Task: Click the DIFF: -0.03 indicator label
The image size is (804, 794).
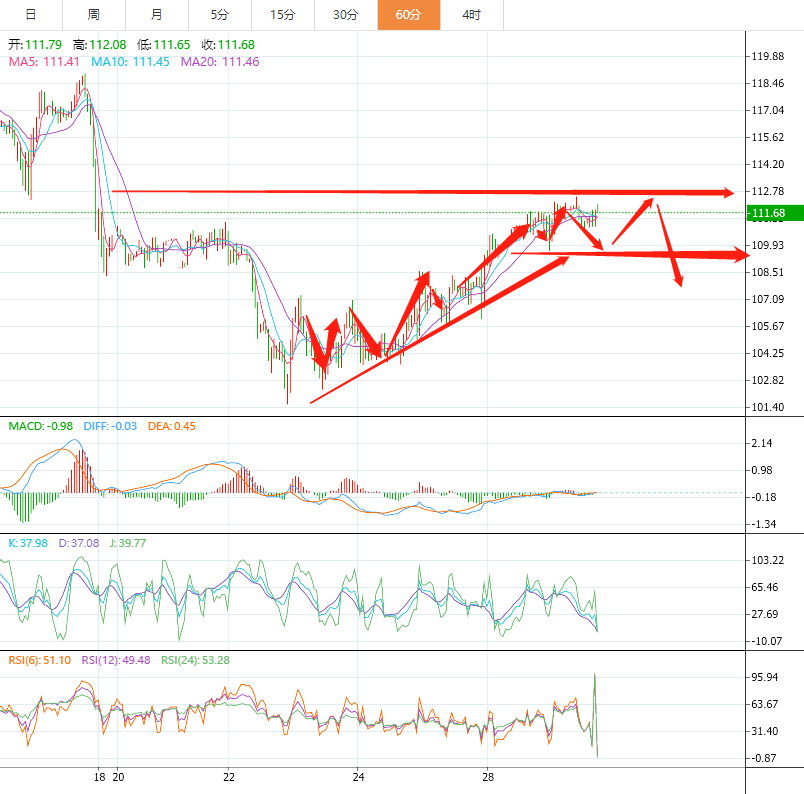Action: click(x=110, y=426)
